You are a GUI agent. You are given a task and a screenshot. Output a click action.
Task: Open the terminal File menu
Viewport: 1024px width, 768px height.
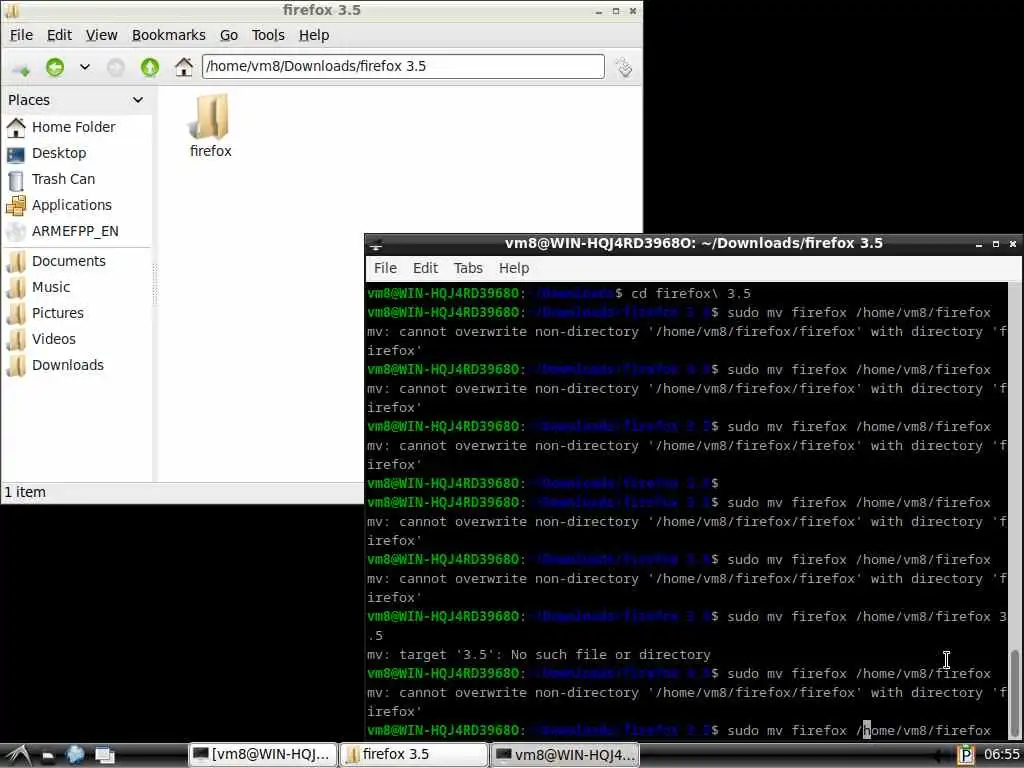[x=385, y=268]
